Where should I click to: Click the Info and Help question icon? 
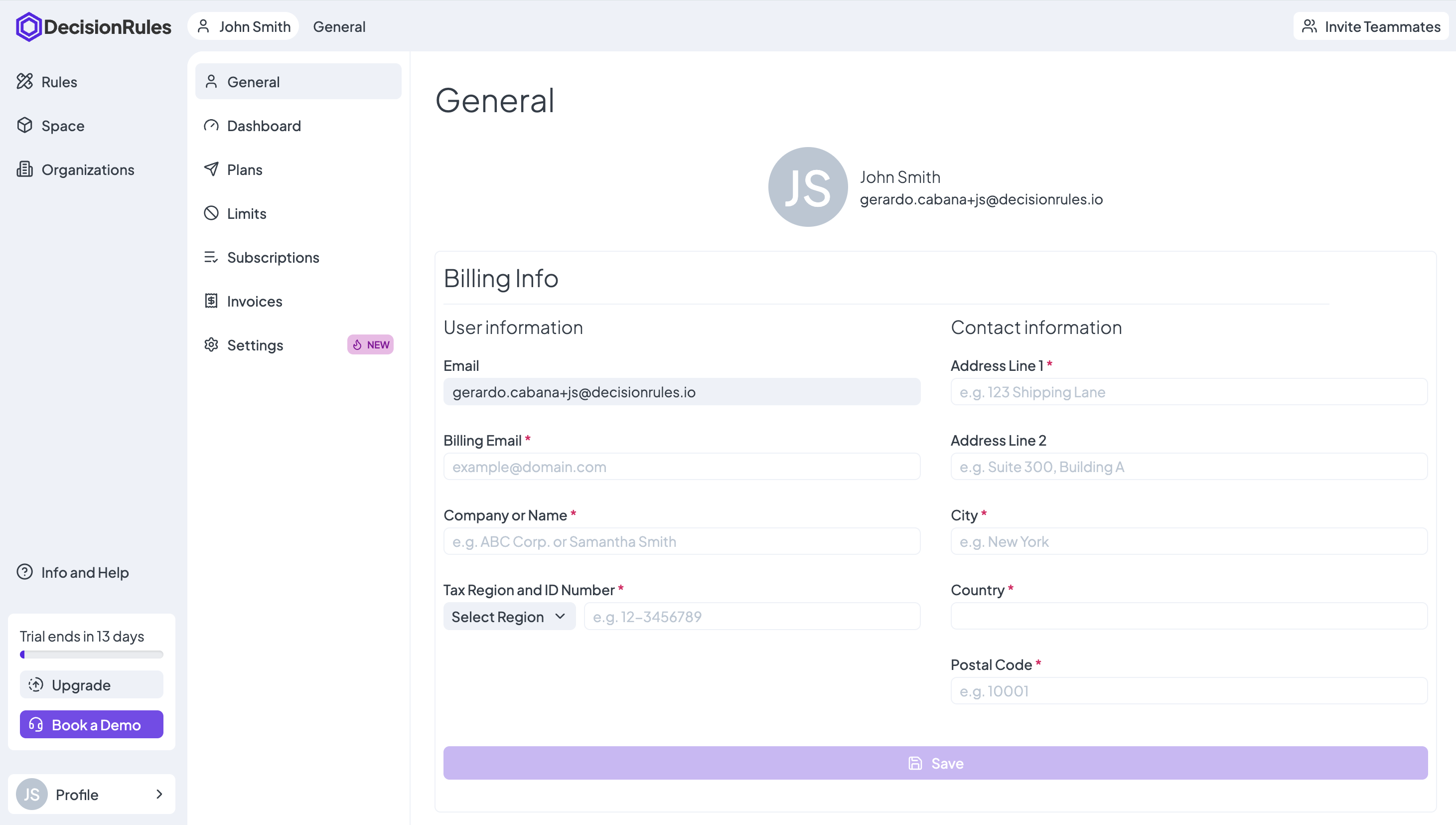[25, 572]
